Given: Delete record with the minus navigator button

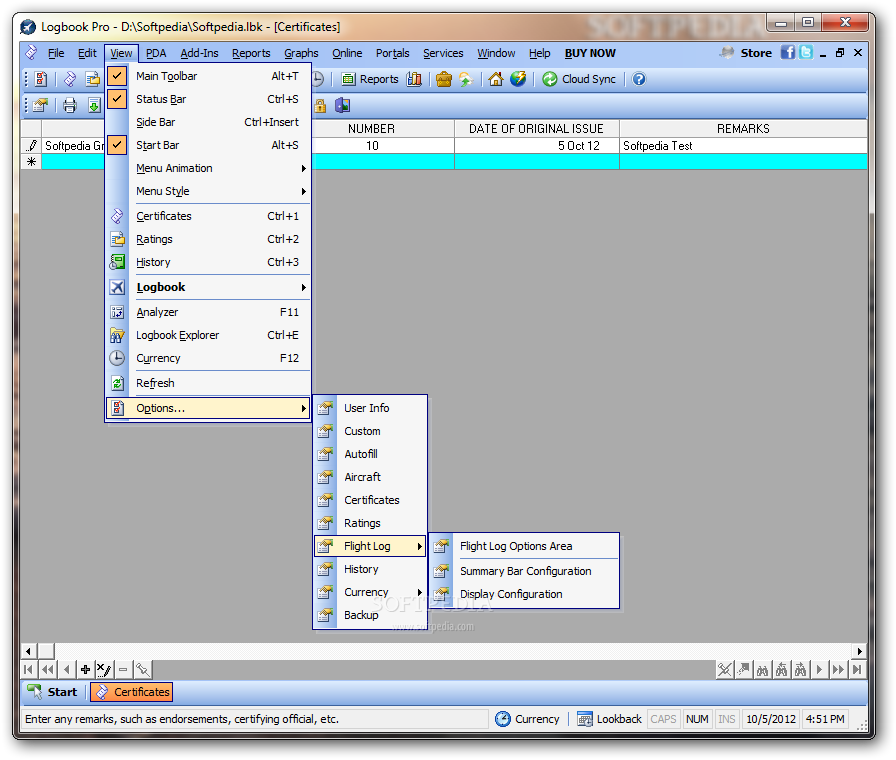Looking at the screenshot, I should coord(123,669).
